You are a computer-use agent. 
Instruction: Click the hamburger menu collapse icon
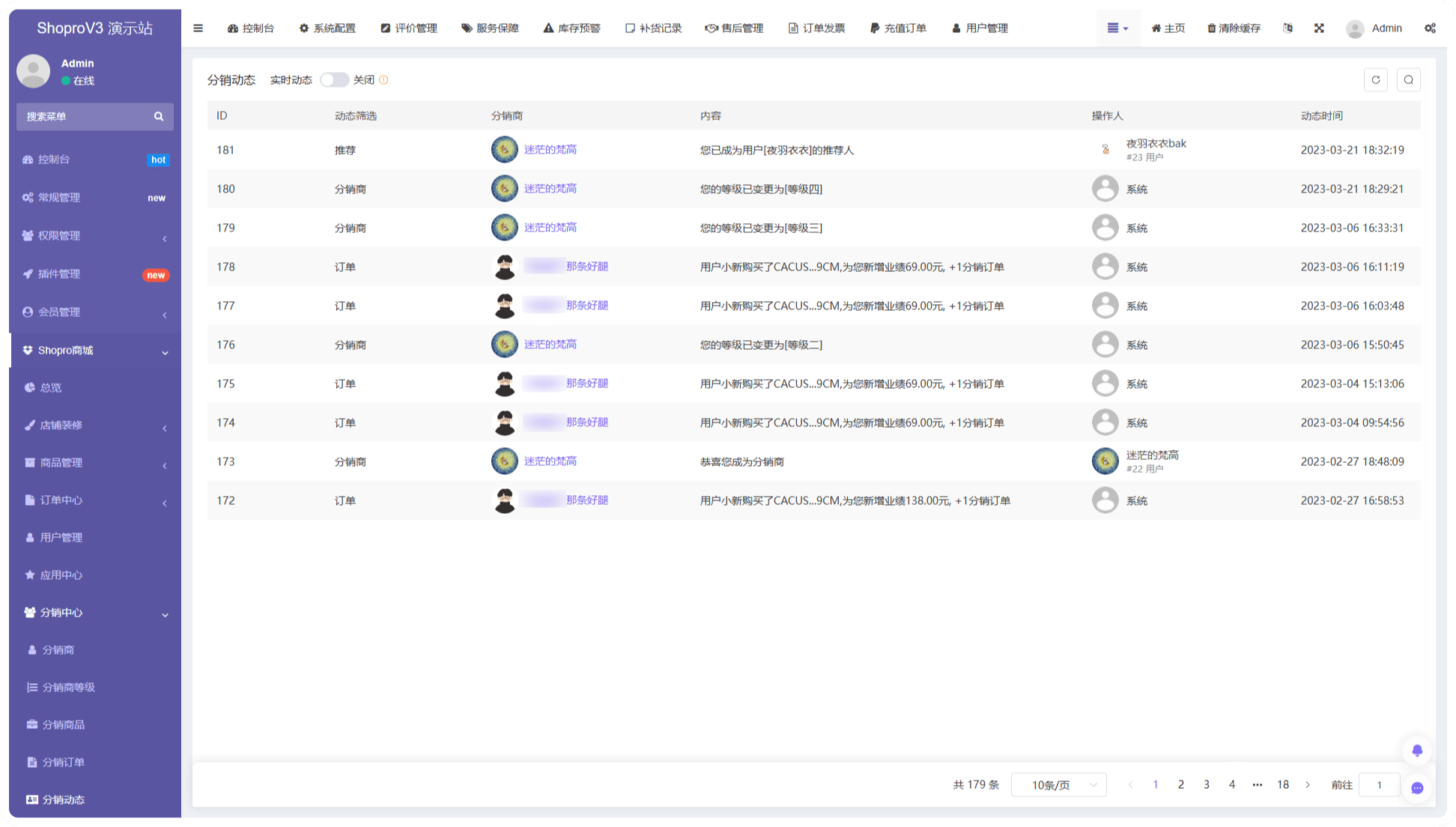[198, 28]
